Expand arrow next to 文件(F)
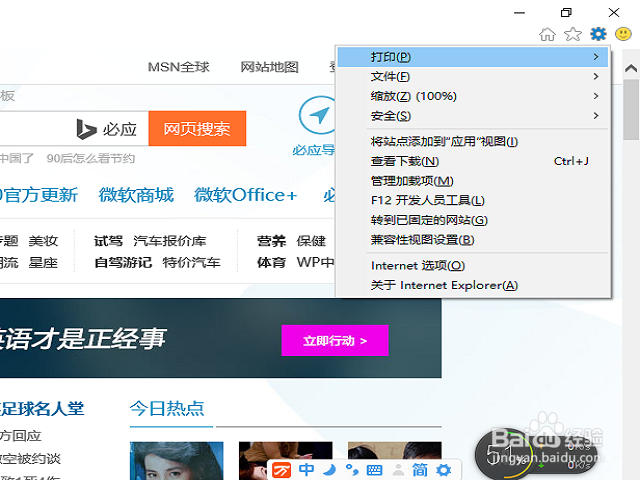The height and width of the screenshot is (480, 640). coord(596,76)
